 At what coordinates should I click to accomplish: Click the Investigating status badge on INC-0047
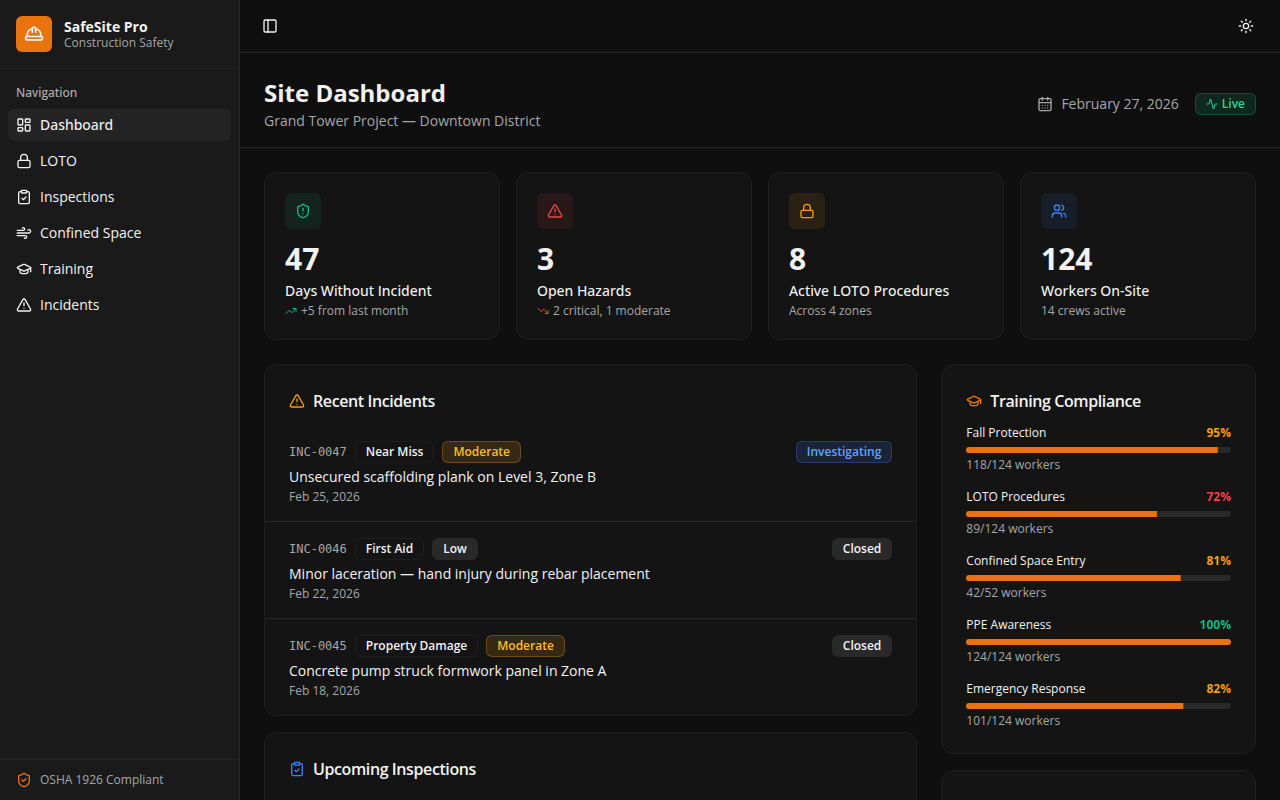click(843, 451)
